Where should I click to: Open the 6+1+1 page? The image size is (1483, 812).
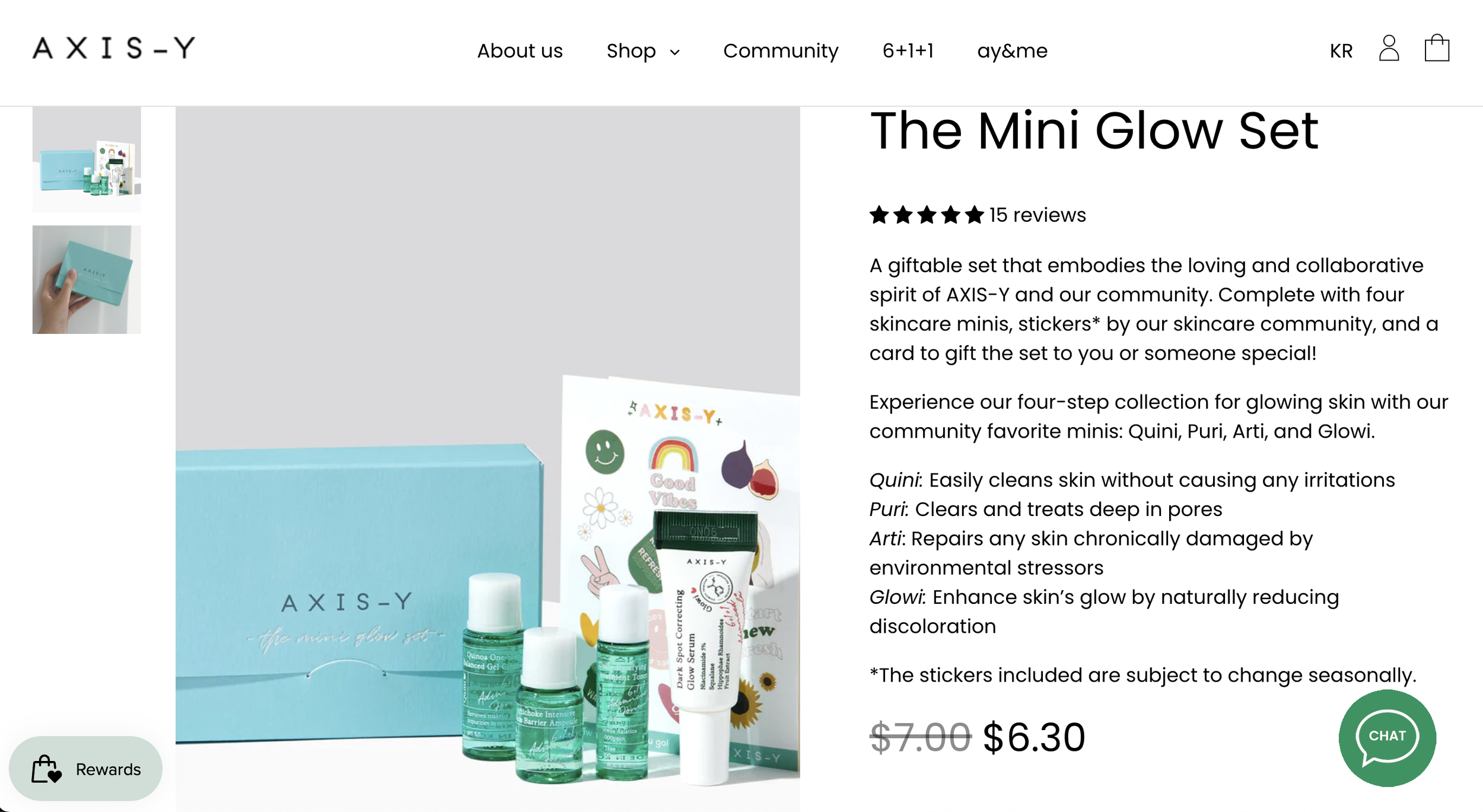[908, 51]
